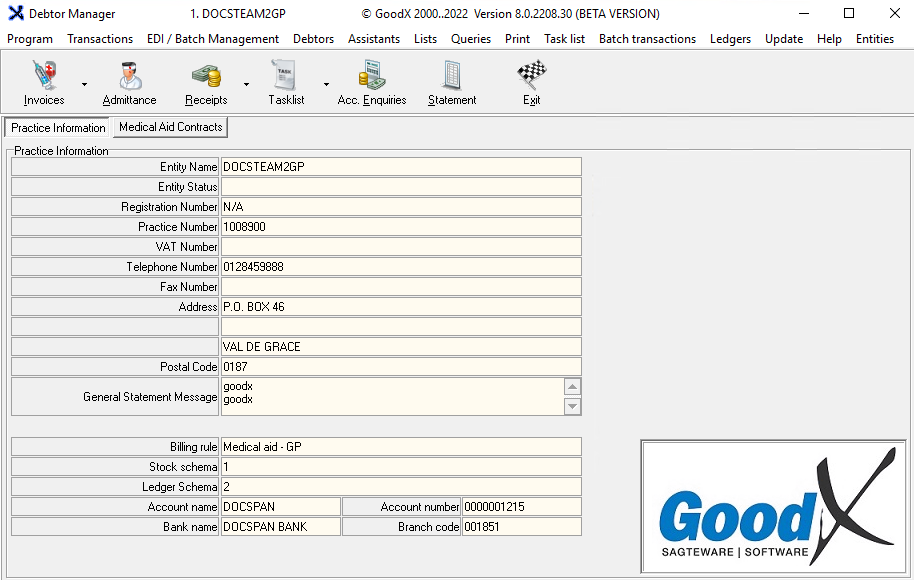Expand the Receipts dropdown arrow
The width and height of the screenshot is (914, 580).
click(246, 85)
